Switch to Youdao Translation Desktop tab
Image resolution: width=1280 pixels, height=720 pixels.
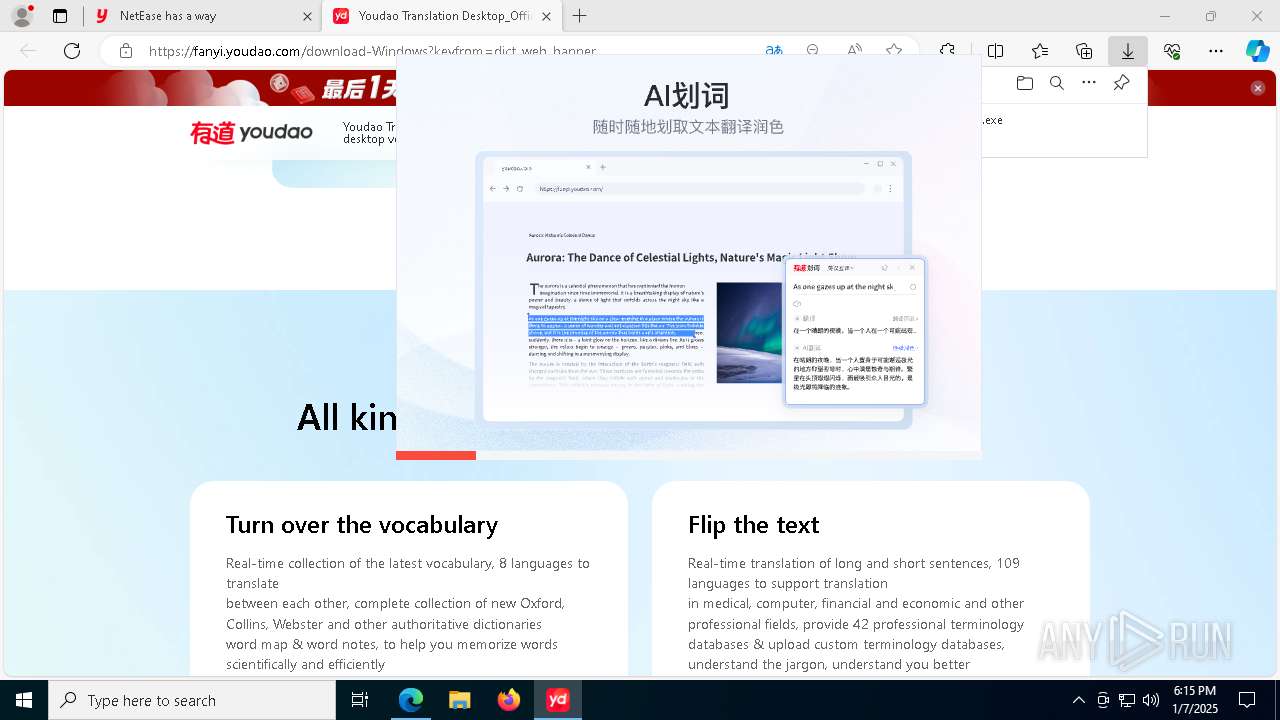click(443, 16)
